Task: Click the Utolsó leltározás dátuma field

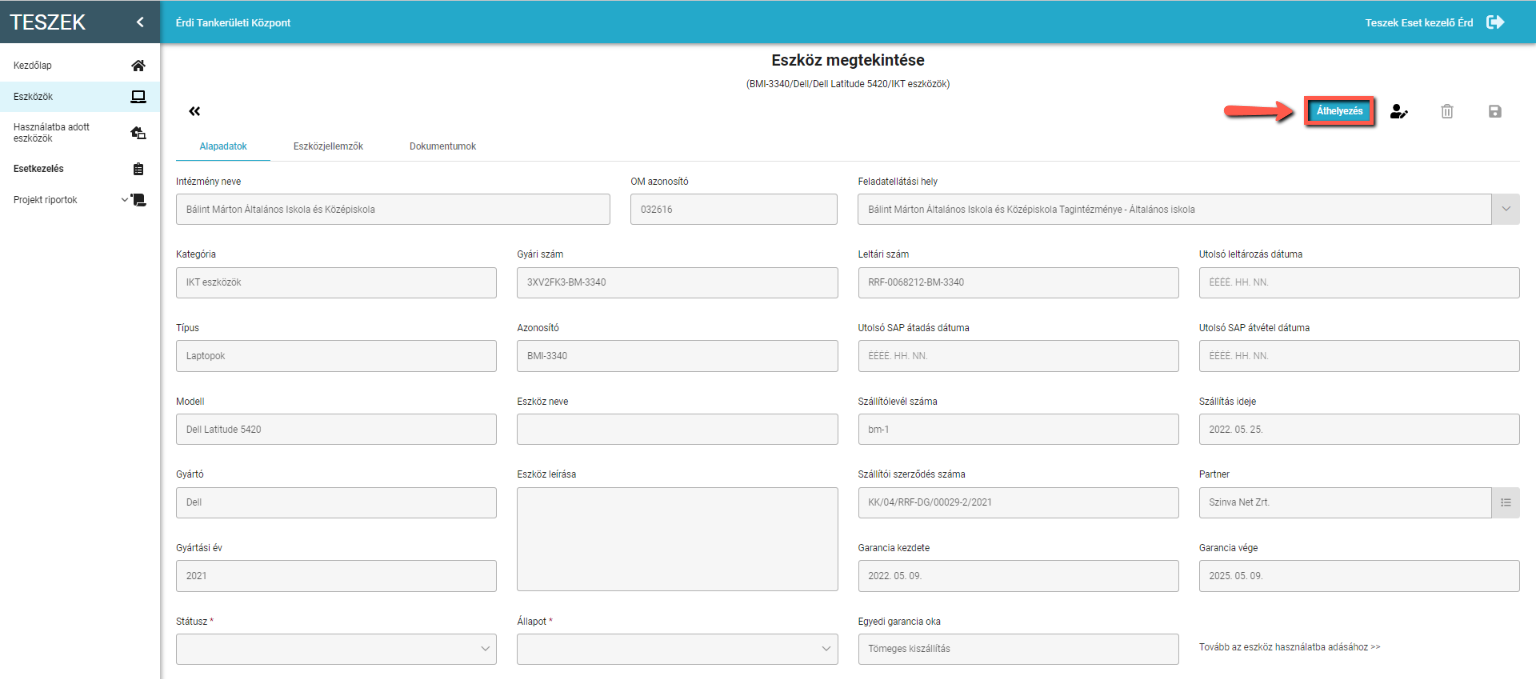Action: [1359, 282]
